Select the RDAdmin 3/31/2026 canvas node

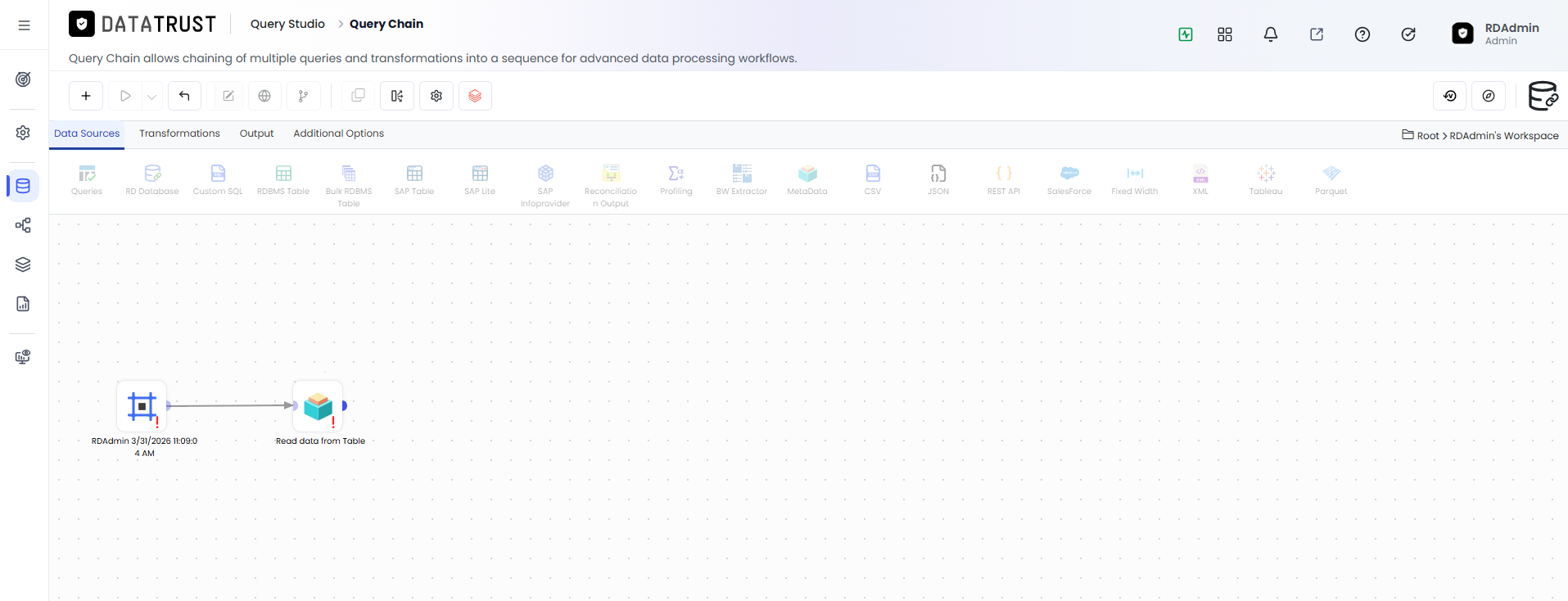click(x=142, y=406)
